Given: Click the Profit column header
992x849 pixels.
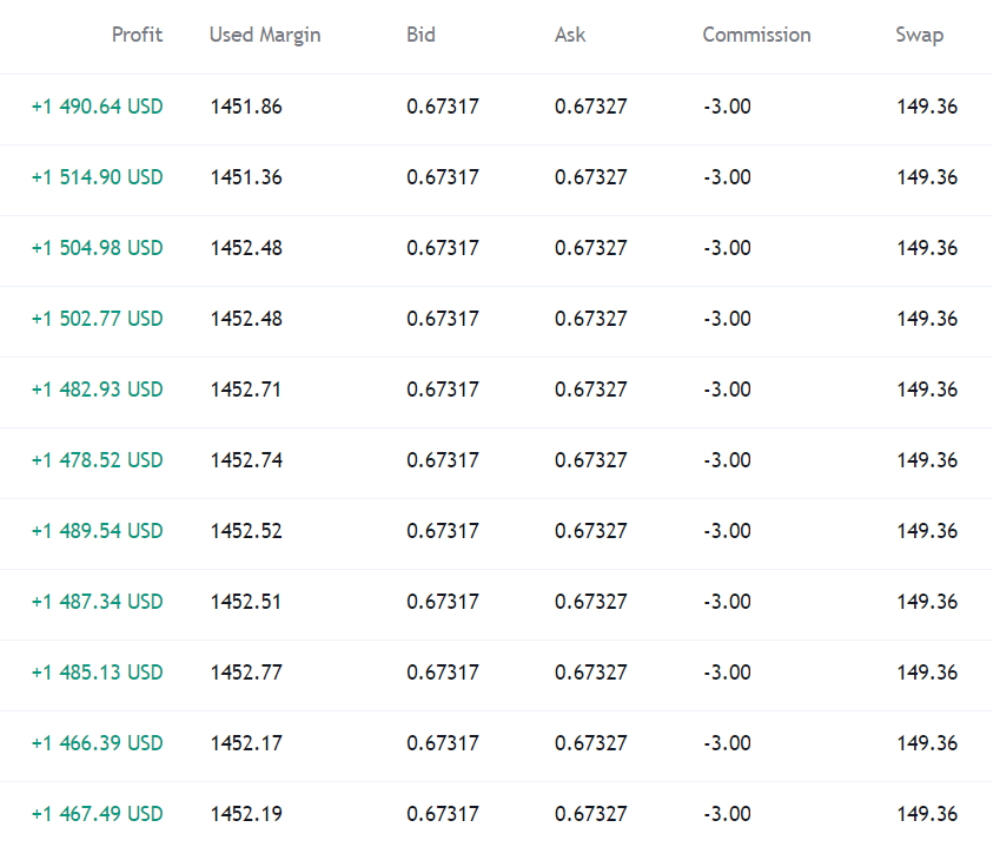Looking at the screenshot, I should [x=137, y=35].
